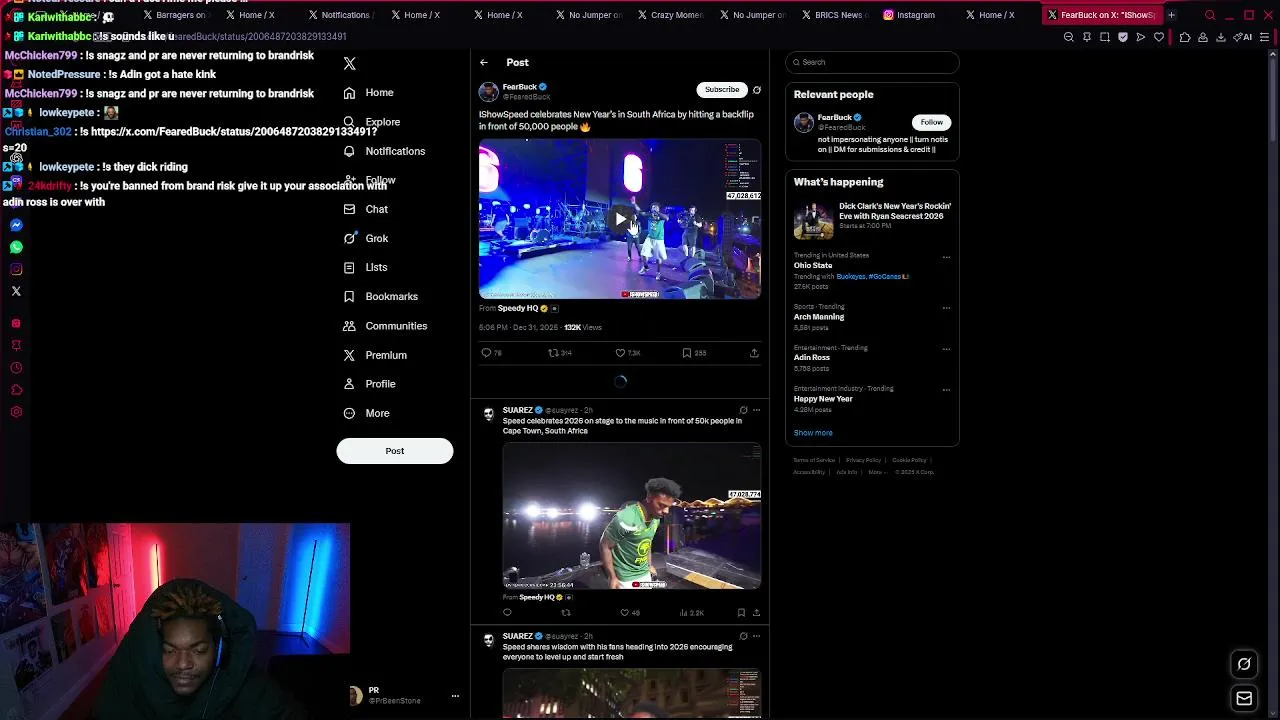Open More options for Arch Manning trend
Image resolution: width=1280 pixels, height=720 pixels.
(946, 308)
